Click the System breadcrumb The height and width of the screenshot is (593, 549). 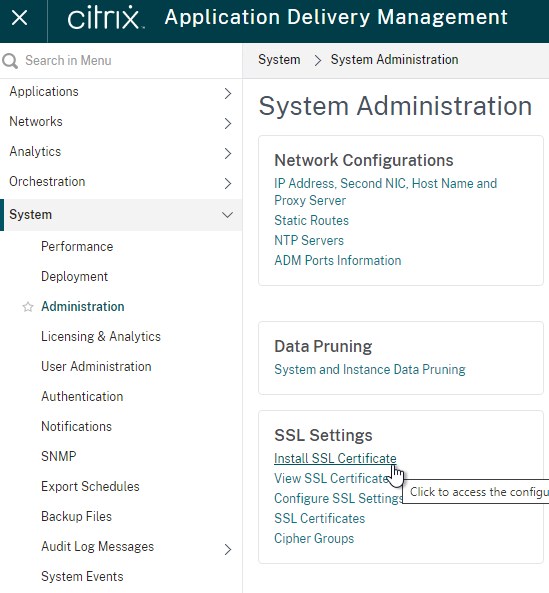pyautogui.click(x=279, y=60)
